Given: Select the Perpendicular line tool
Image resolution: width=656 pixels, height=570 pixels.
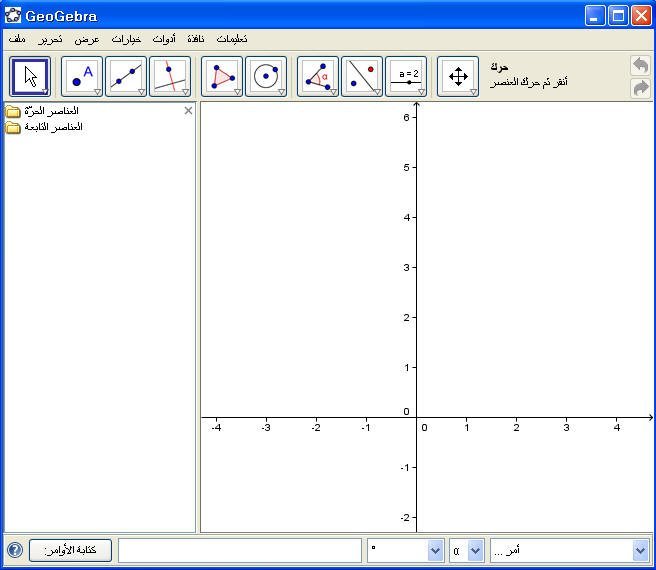Looking at the screenshot, I should (170, 77).
